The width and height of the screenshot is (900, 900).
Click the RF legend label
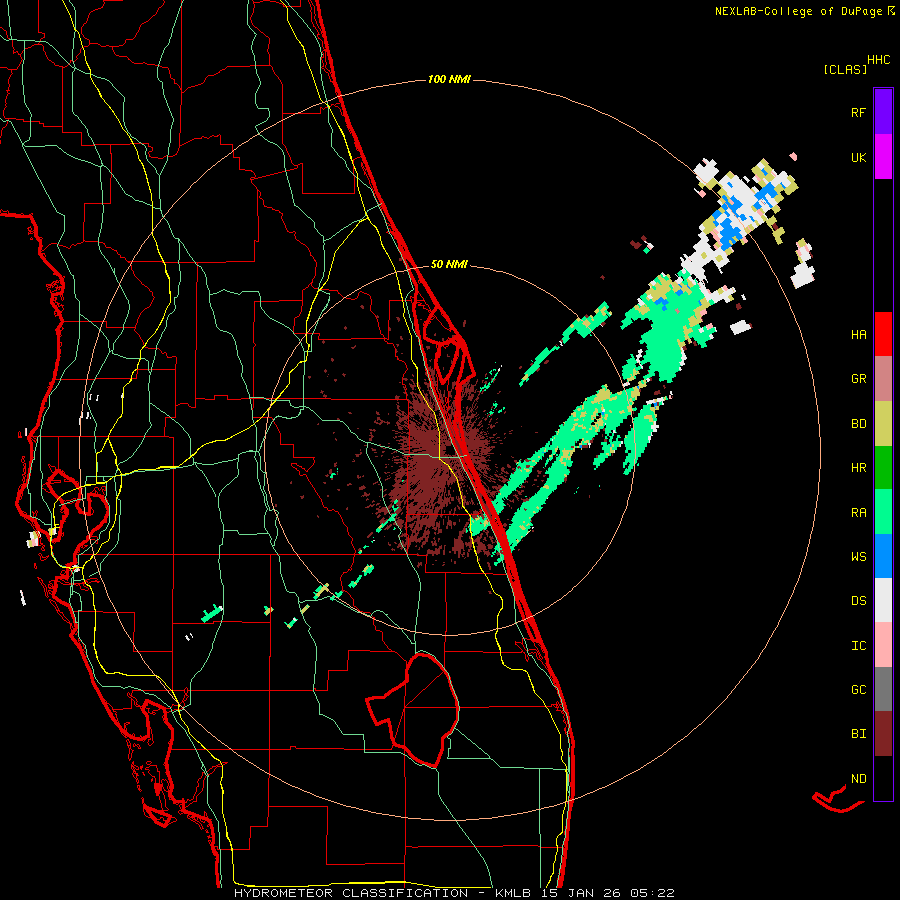click(858, 112)
